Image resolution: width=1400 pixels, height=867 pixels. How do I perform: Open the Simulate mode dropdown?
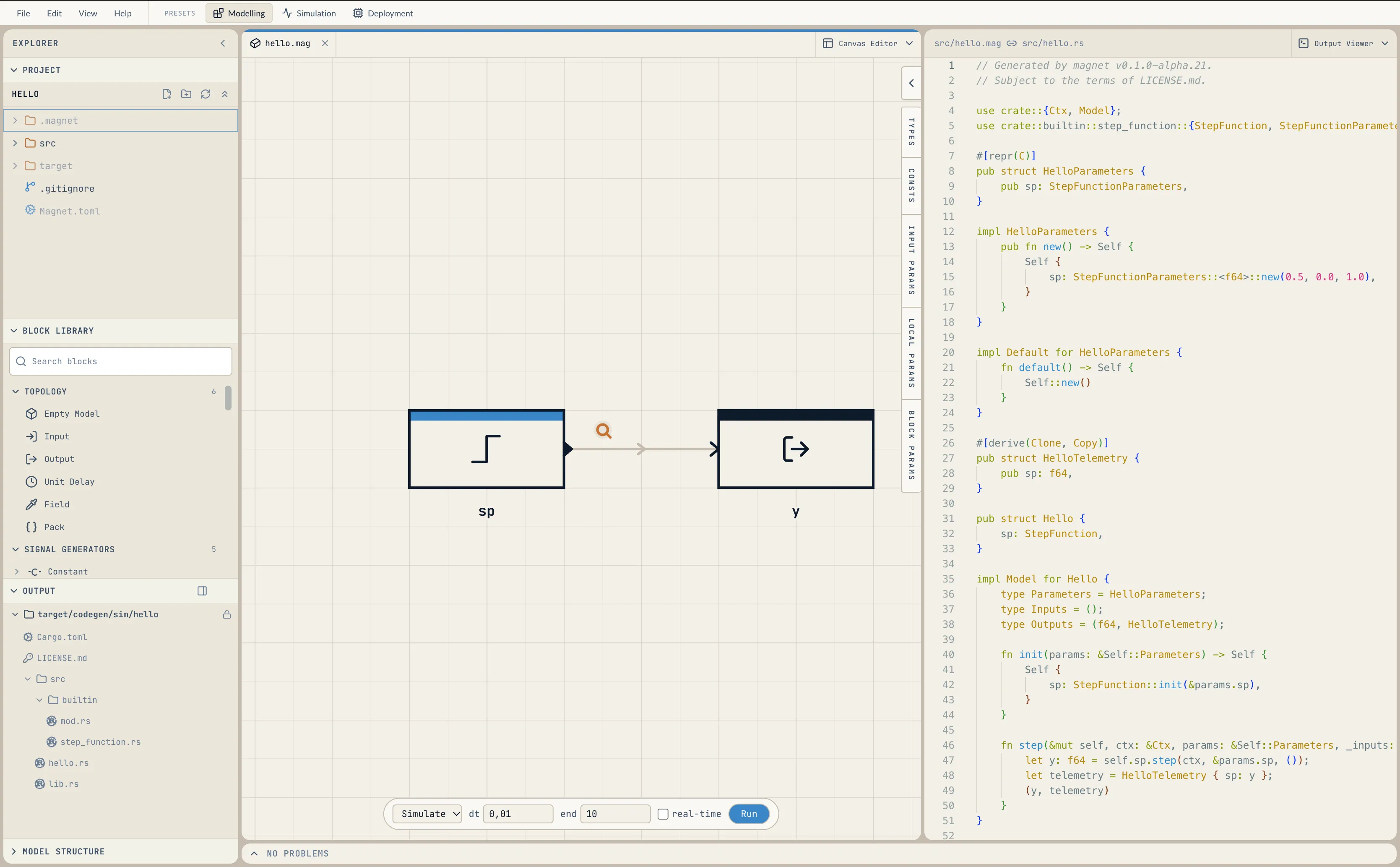tap(427, 814)
